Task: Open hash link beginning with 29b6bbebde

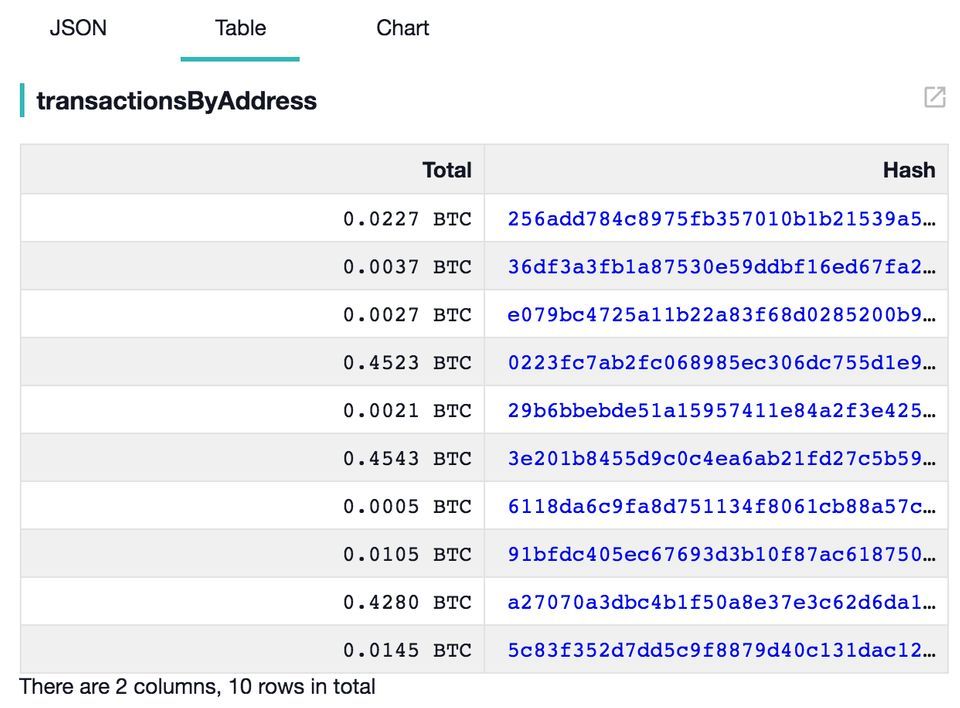Action: point(720,411)
